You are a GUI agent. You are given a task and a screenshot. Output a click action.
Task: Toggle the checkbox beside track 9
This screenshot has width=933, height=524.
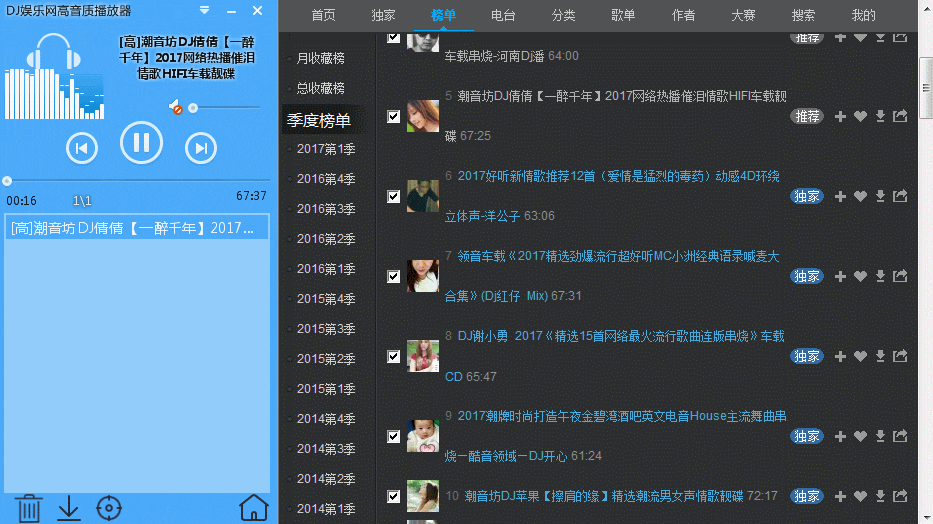[393, 437]
